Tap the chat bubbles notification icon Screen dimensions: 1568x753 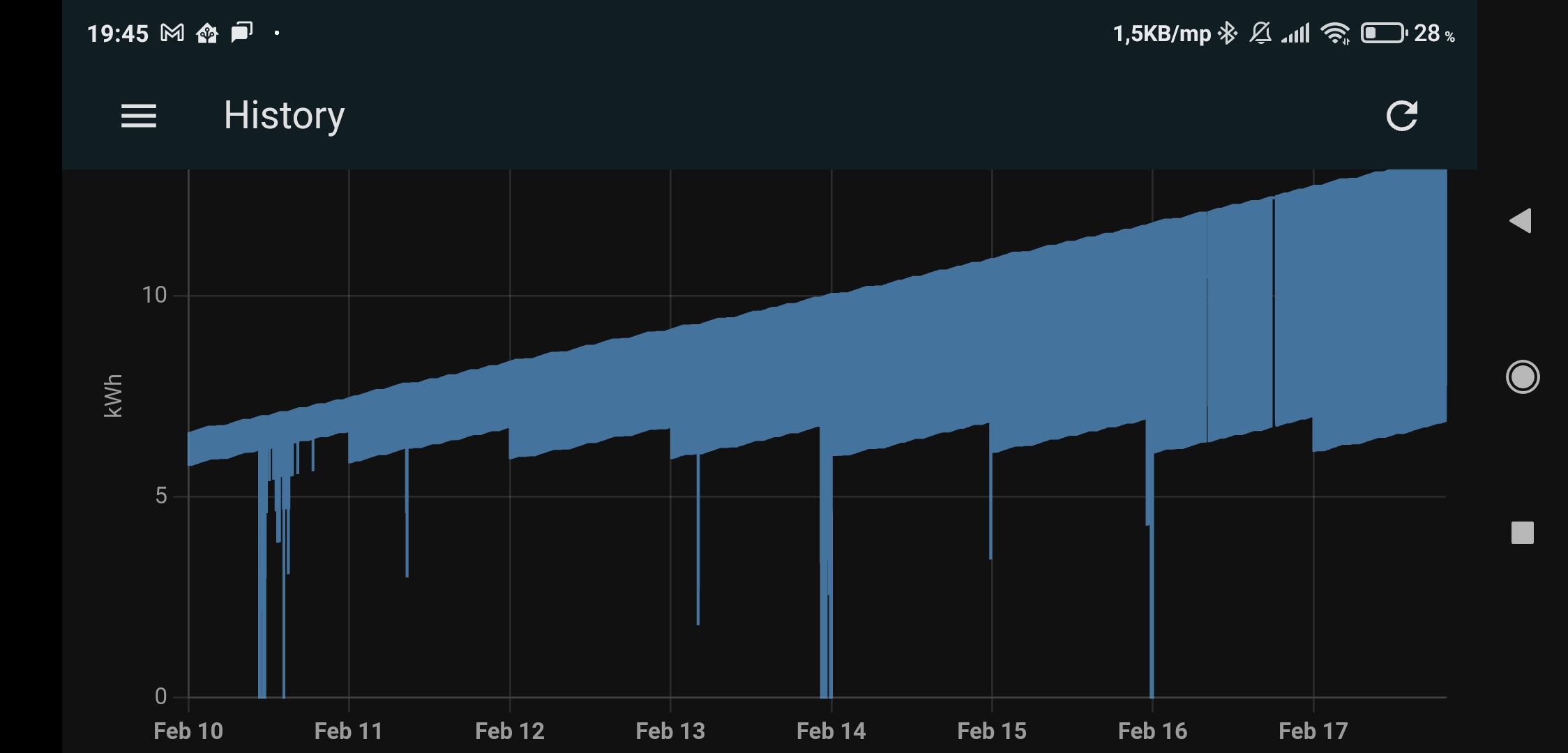coord(241,32)
